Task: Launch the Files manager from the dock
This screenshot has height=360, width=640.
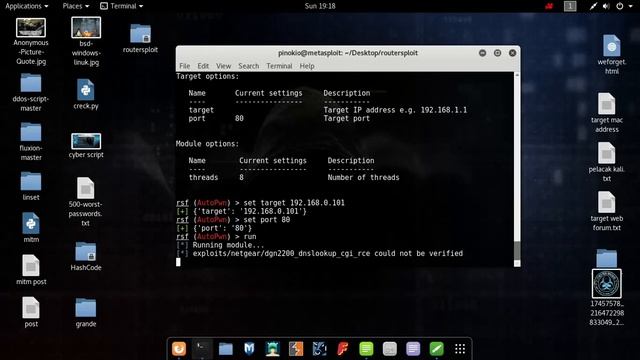Action: 225,349
